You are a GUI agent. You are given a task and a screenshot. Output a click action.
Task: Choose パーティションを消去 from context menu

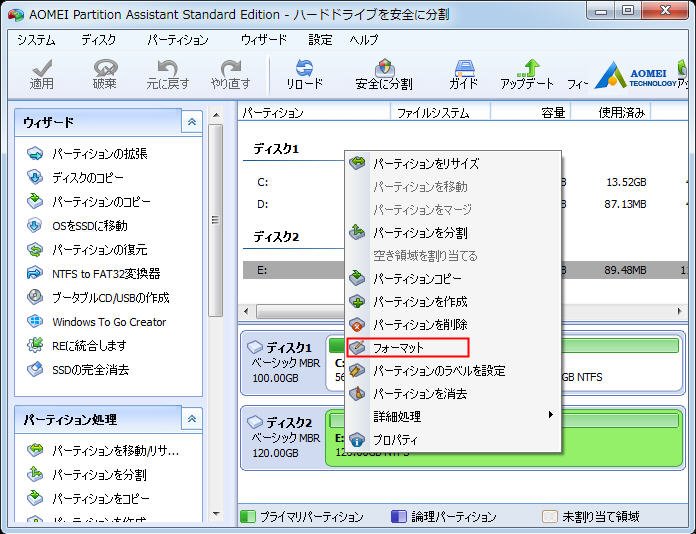pos(453,394)
